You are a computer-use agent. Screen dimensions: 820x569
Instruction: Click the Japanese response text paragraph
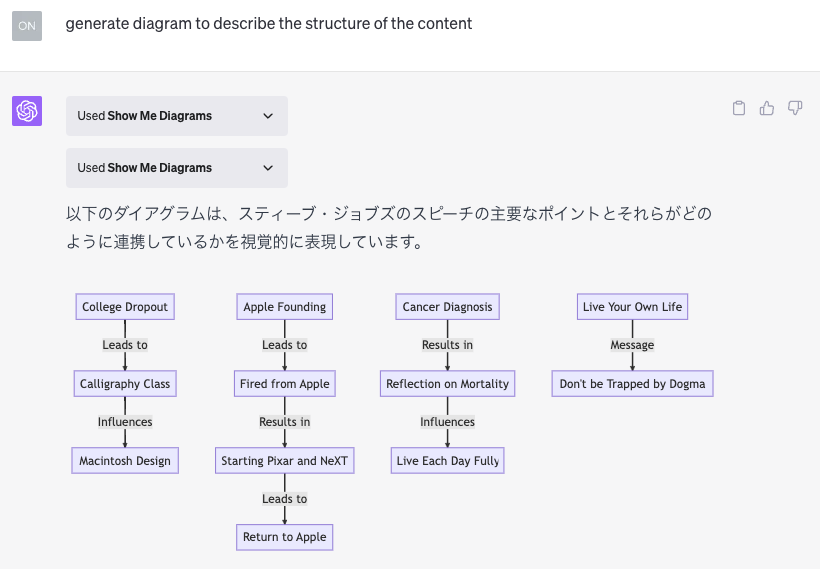(388, 228)
